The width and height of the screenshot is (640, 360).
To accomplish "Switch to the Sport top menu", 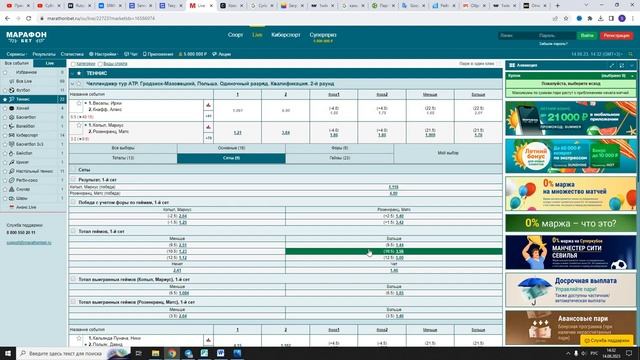I will 235,35.
